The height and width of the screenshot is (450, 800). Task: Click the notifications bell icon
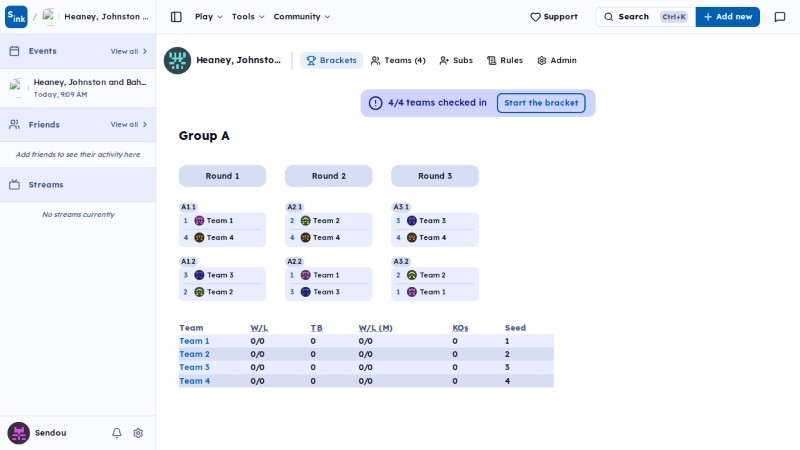pyautogui.click(x=117, y=433)
